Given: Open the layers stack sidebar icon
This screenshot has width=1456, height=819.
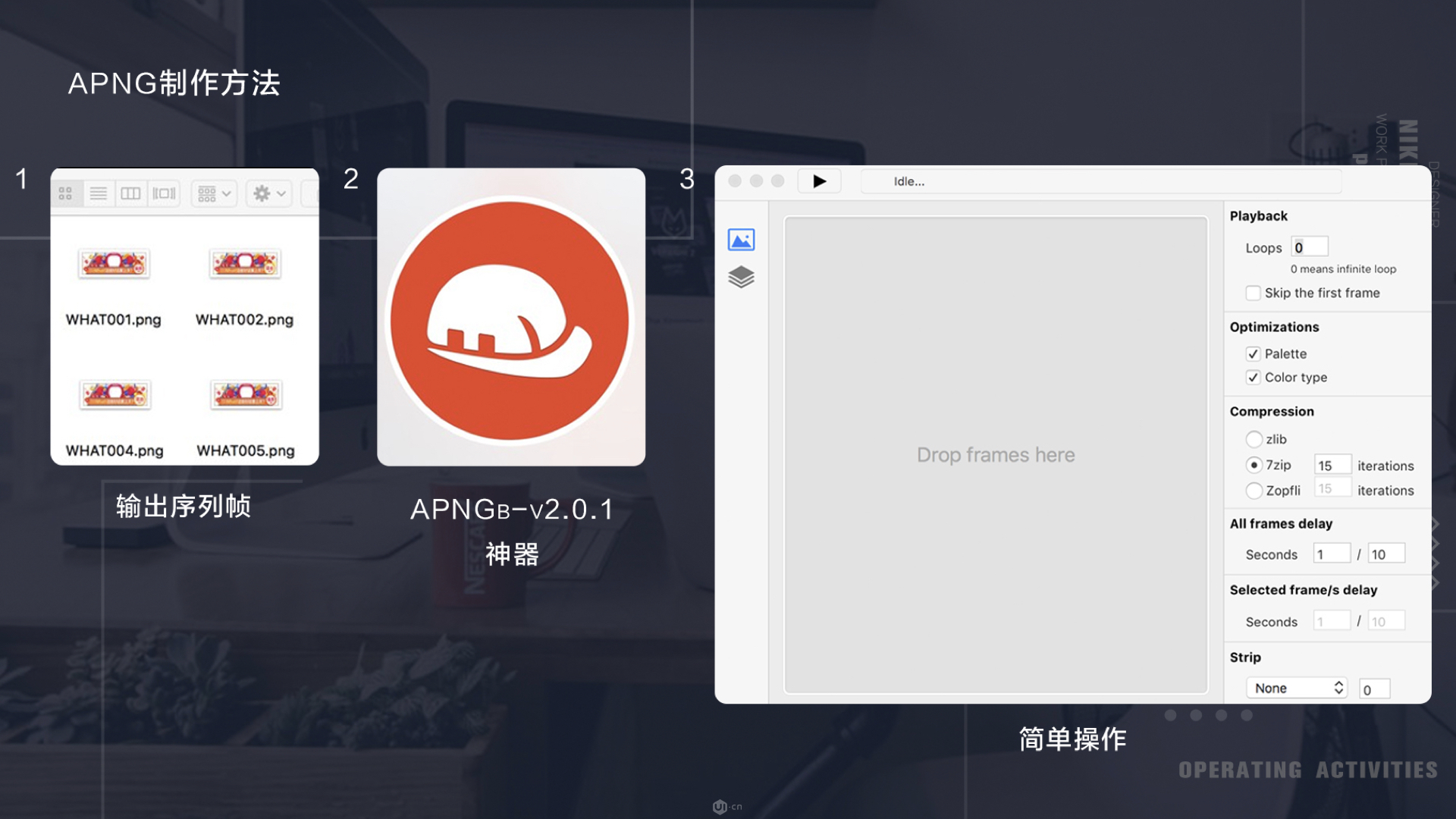Looking at the screenshot, I should point(741,277).
